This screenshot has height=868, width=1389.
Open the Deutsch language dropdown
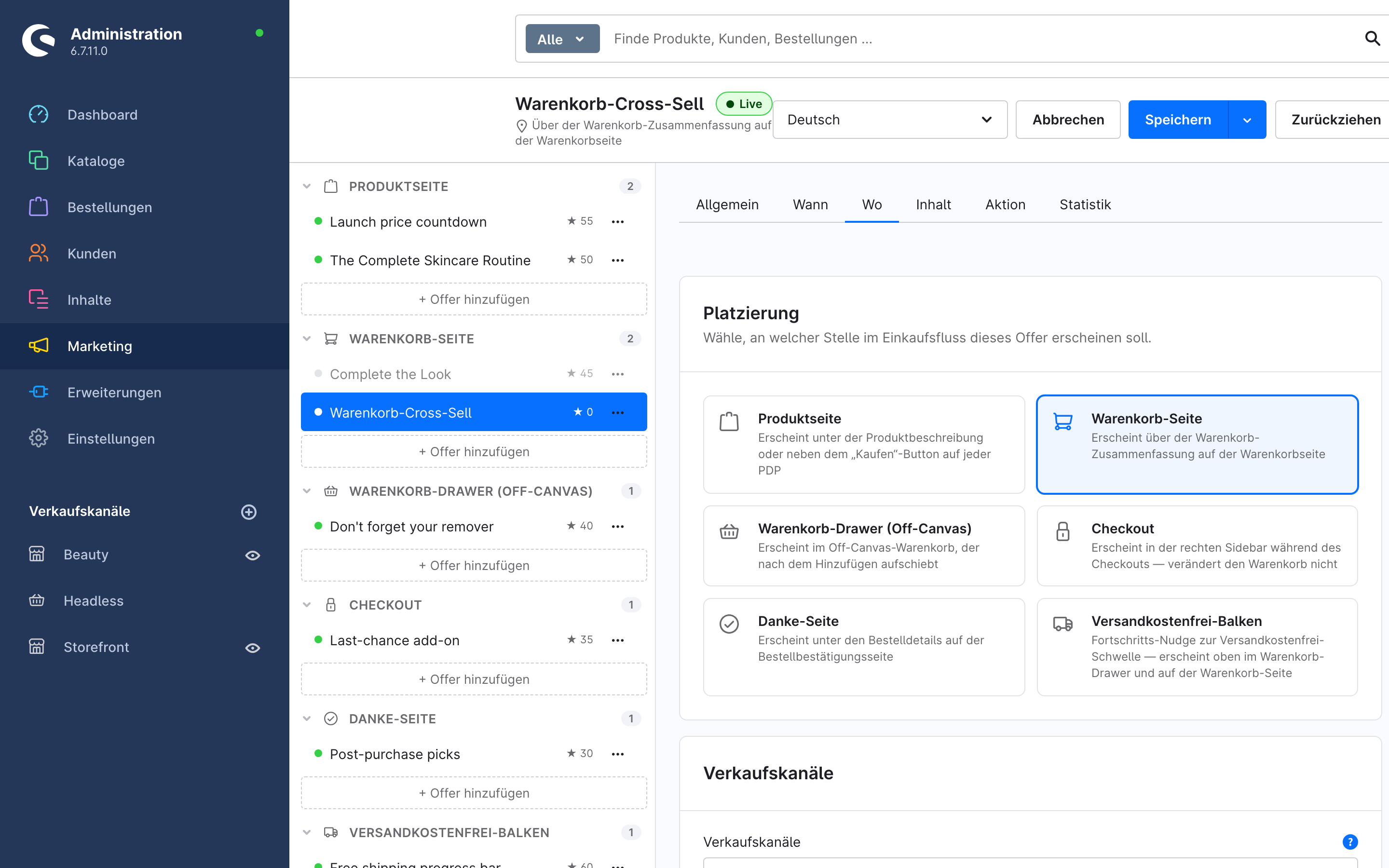coord(890,120)
